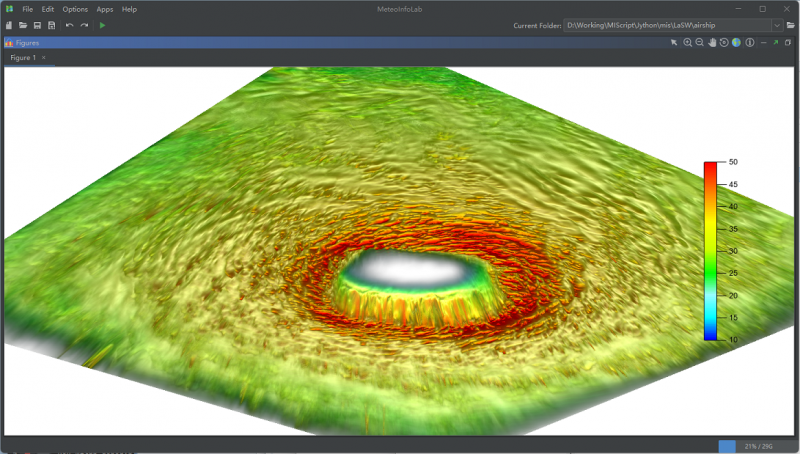Select the arrow pointer tool
Image resolution: width=800 pixels, height=454 pixels.
674,43
